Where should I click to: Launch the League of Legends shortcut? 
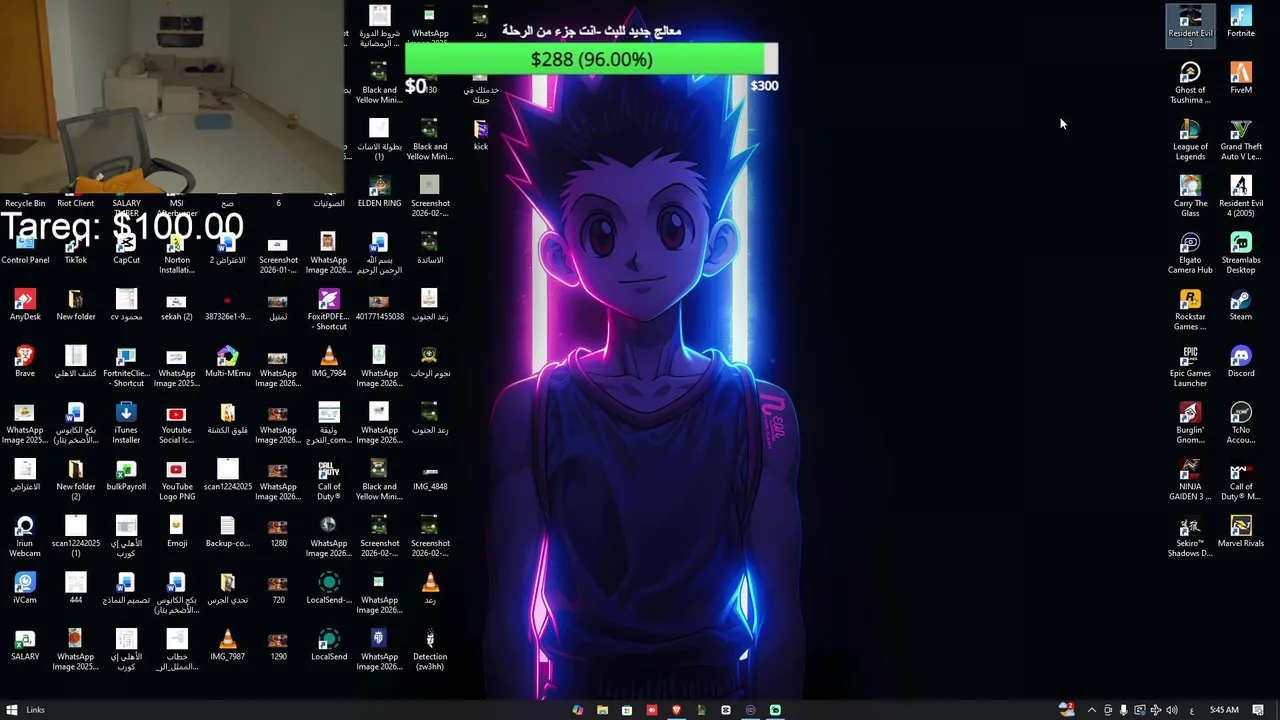pyautogui.click(x=1190, y=140)
